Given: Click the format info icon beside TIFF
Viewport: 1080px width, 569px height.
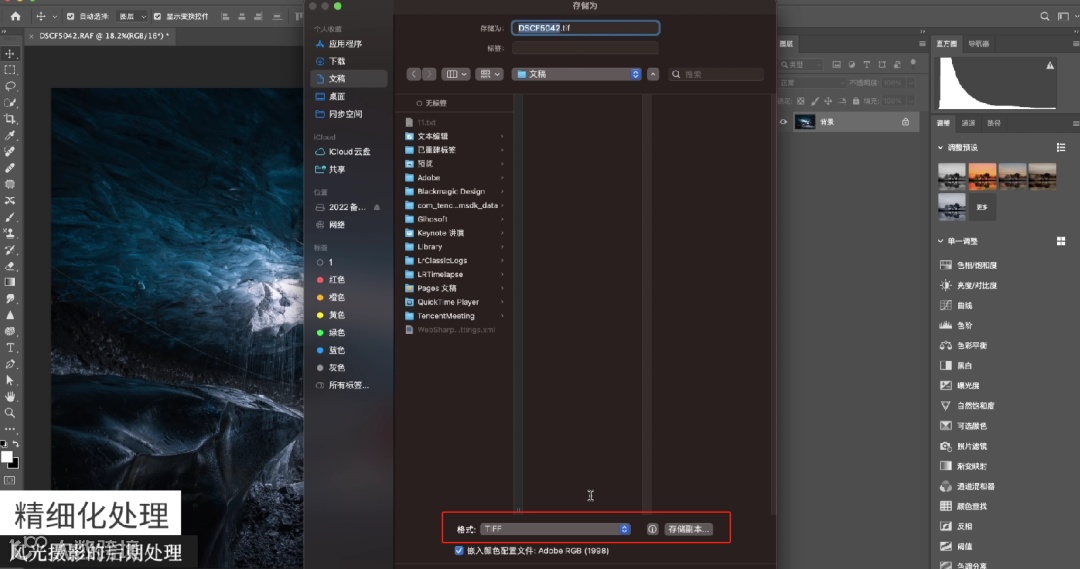Looking at the screenshot, I should pyautogui.click(x=652, y=529).
